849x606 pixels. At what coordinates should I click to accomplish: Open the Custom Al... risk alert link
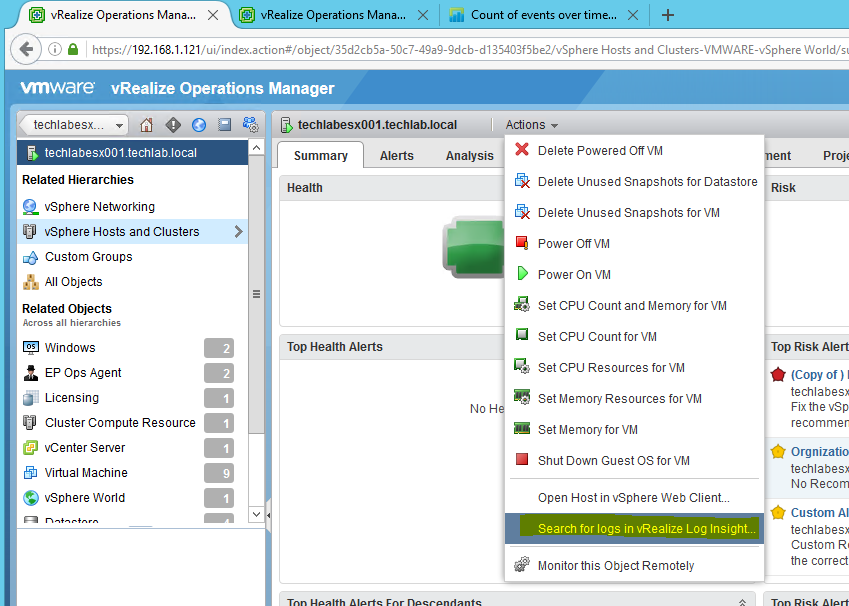tap(819, 512)
